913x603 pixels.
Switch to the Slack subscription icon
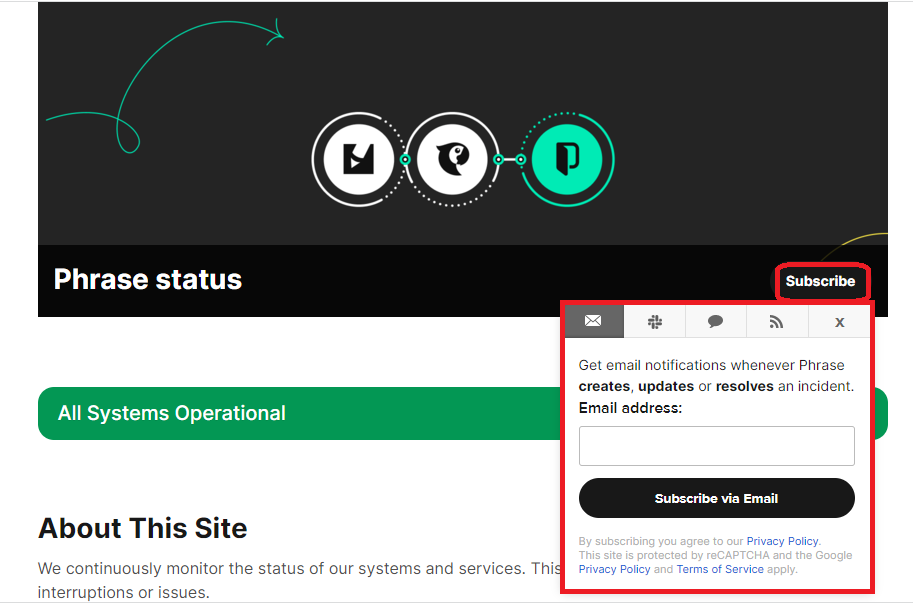(655, 321)
